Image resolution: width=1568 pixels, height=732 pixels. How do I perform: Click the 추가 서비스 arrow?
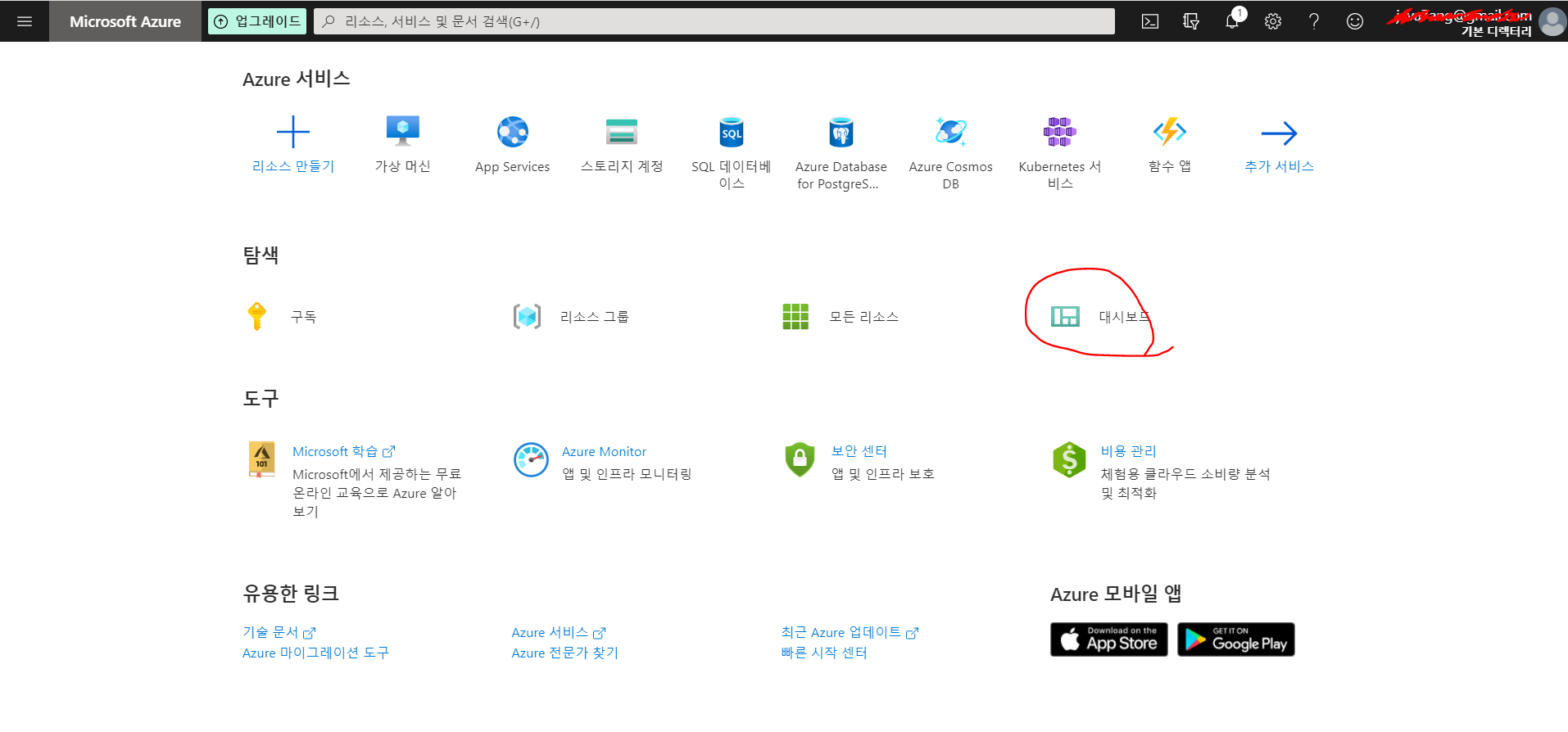(1280, 133)
